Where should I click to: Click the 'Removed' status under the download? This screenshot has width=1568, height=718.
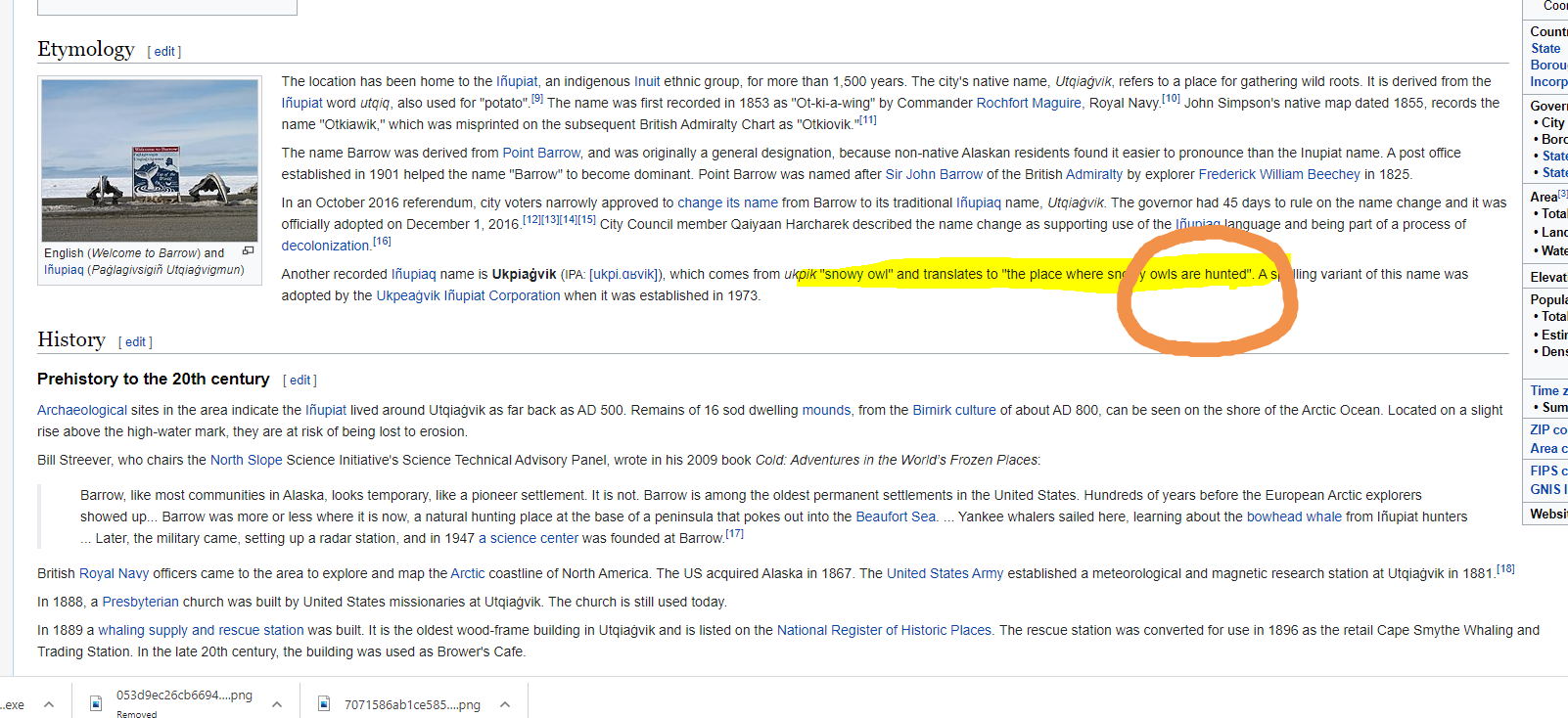pos(136,714)
